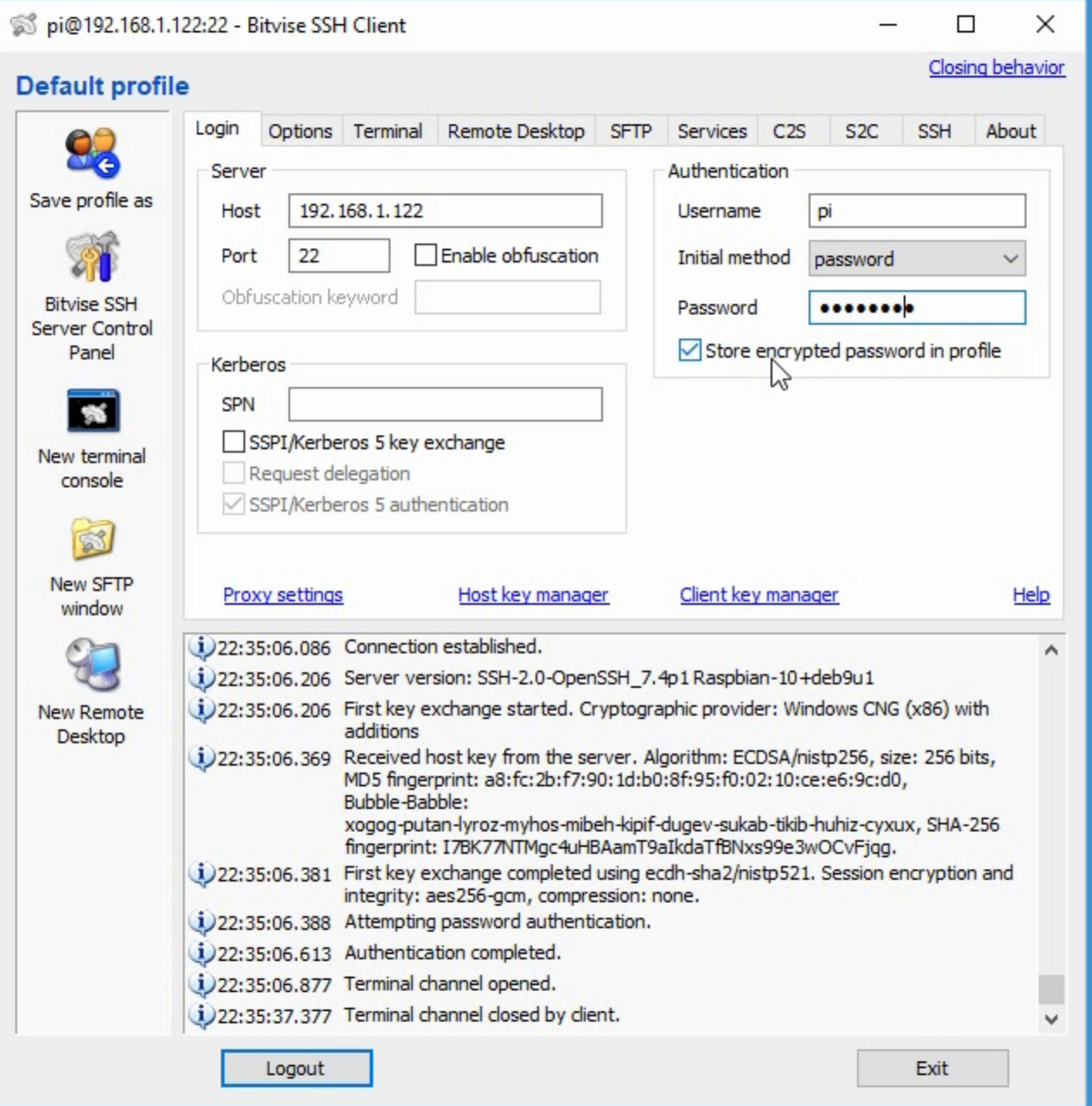The height and width of the screenshot is (1106, 1092).
Task: Click the 'Authentication completed.' log text
Action: click(453, 952)
